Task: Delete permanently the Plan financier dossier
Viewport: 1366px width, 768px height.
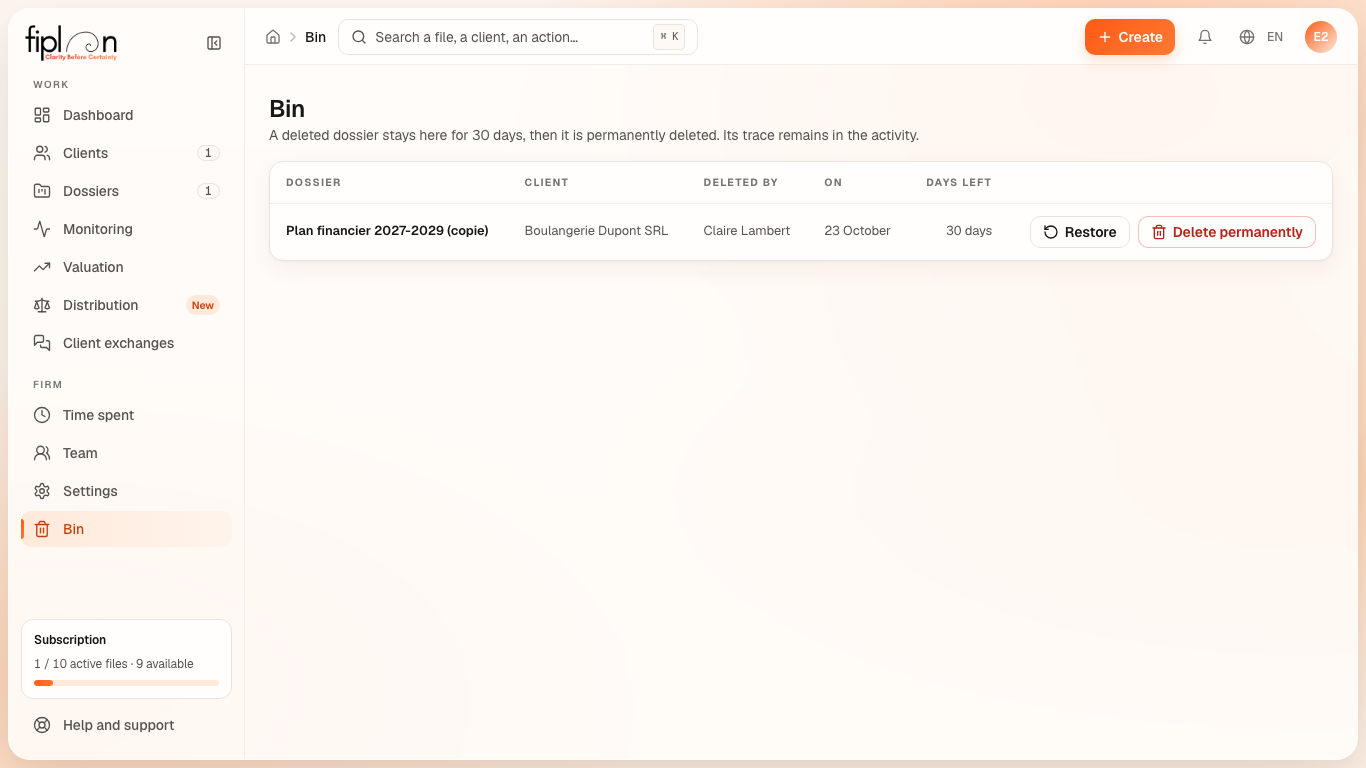Action: pos(1227,232)
